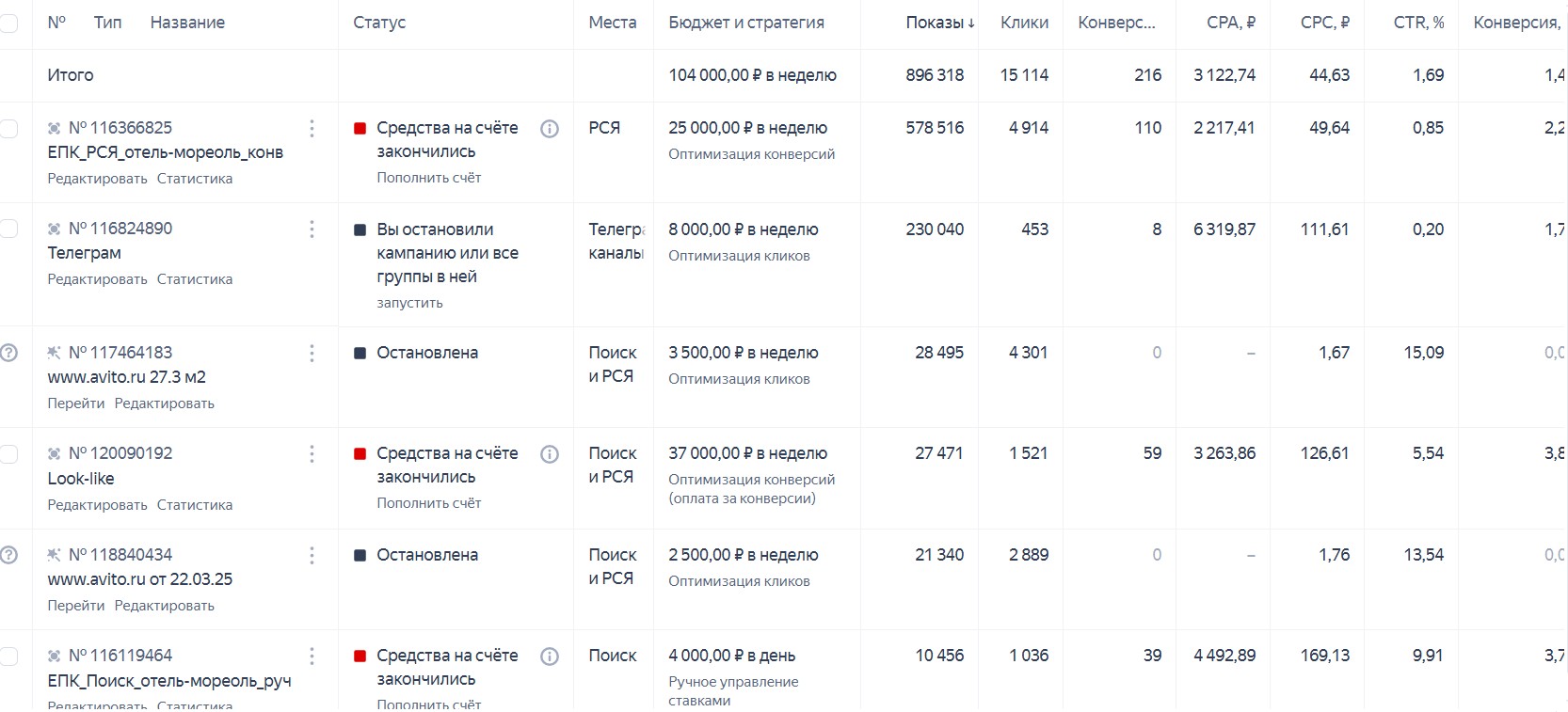Click question mark icon beside campaign 118840434
1568x712 pixels.
8,555
